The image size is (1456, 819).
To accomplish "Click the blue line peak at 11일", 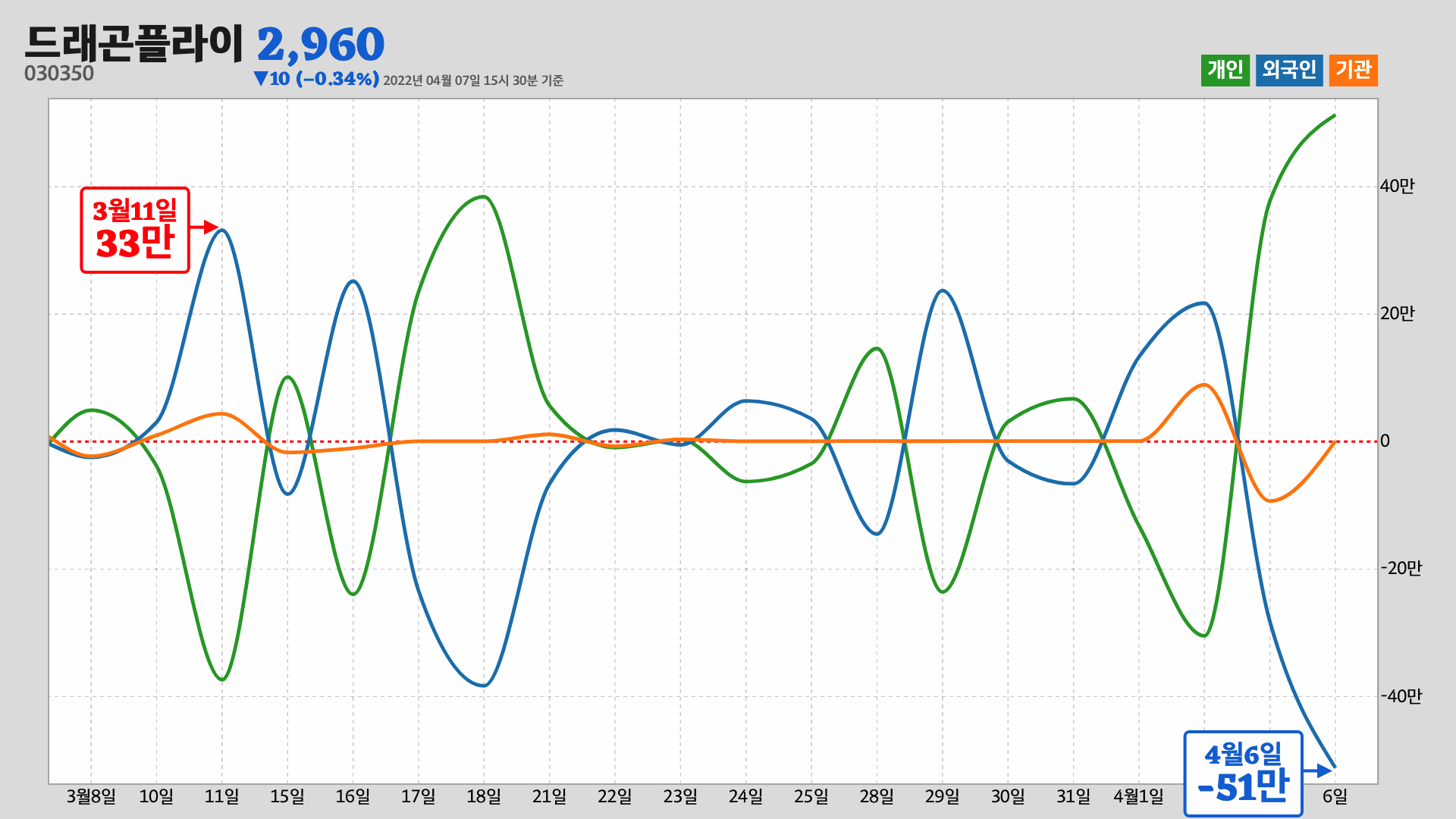I will point(222,231).
